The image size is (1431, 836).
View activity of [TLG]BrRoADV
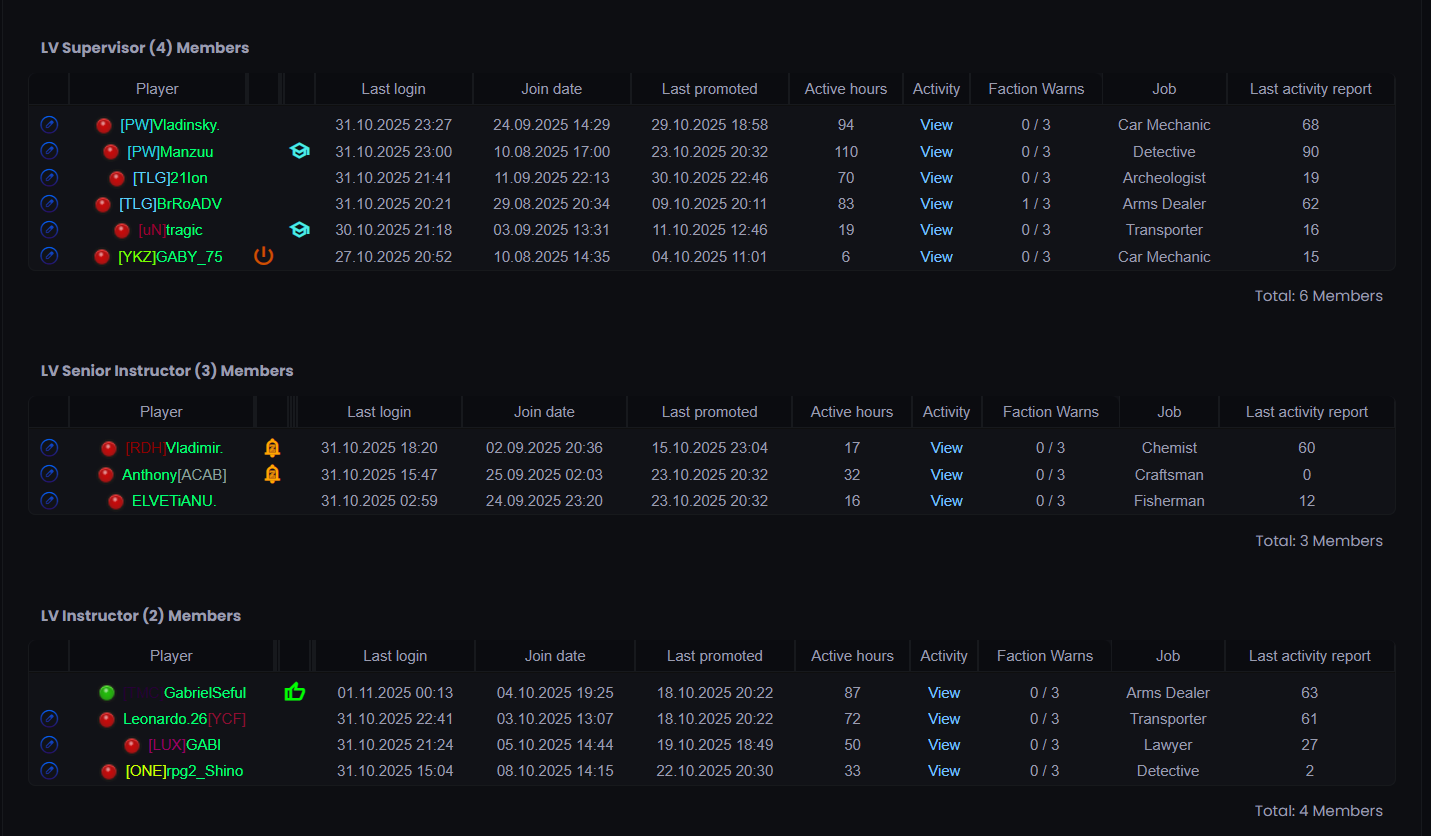click(937, 204)
